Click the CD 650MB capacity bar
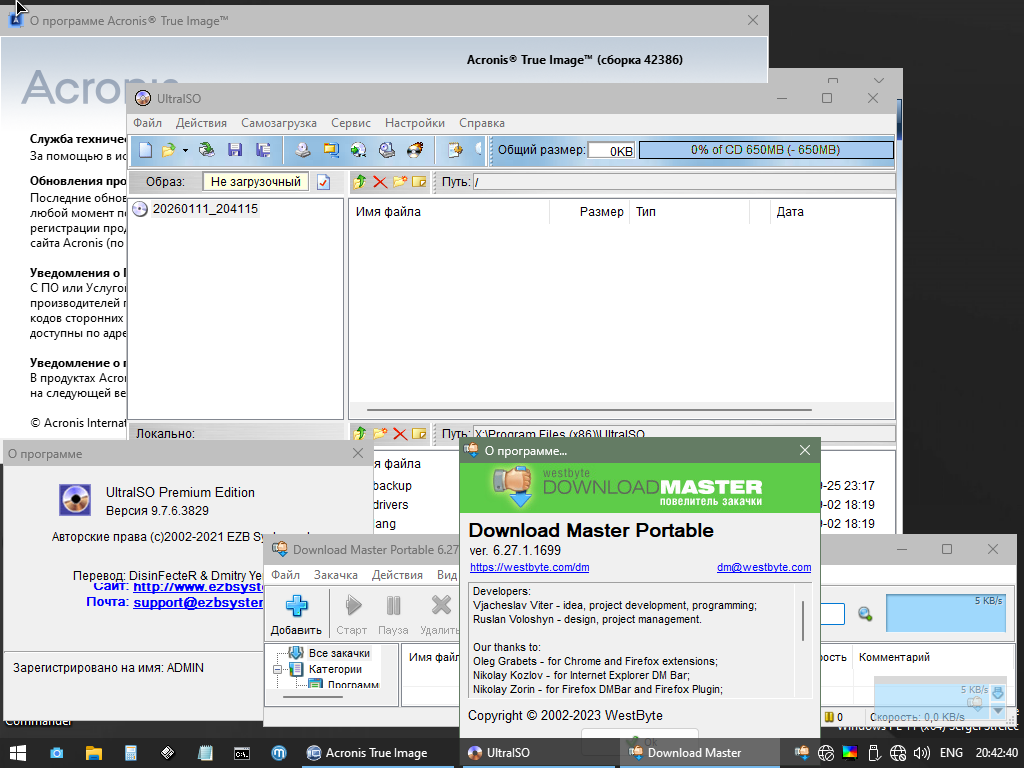Image resolution: width=1024 pixels, height=768 pixels. [765, 150]
